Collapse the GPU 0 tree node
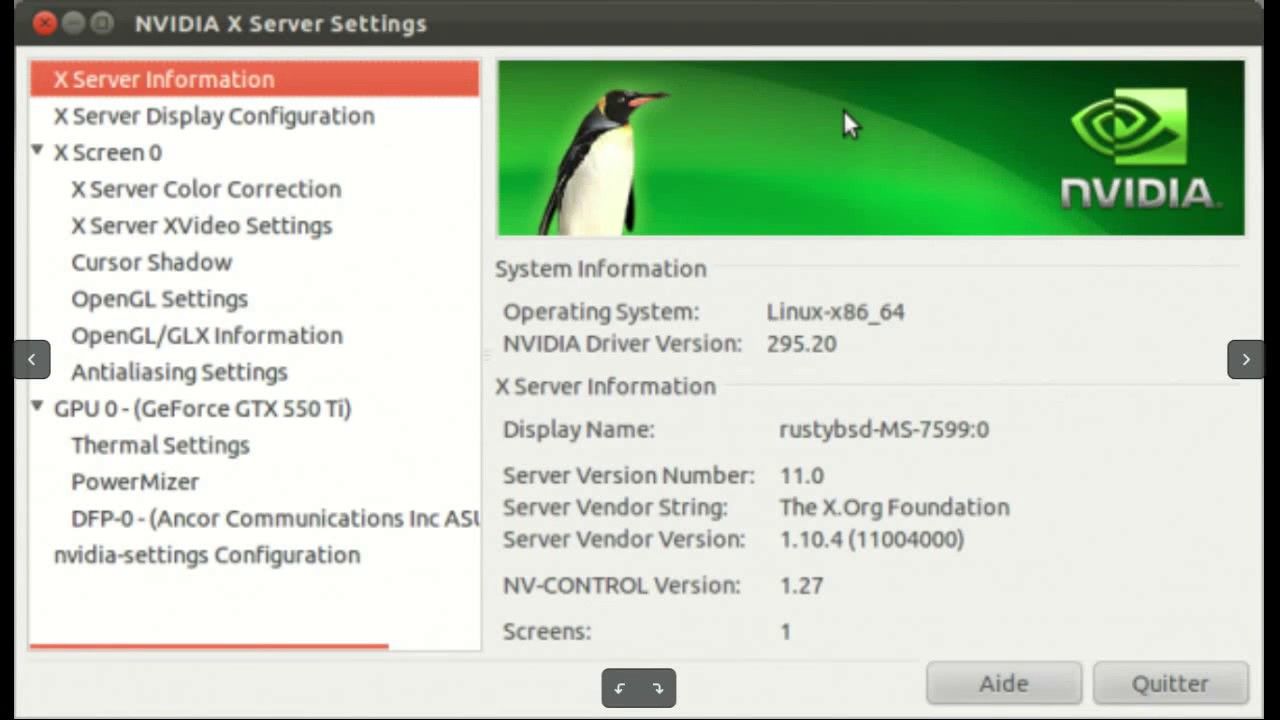This screenshot has height=720, width=1280. pos(37,407)
